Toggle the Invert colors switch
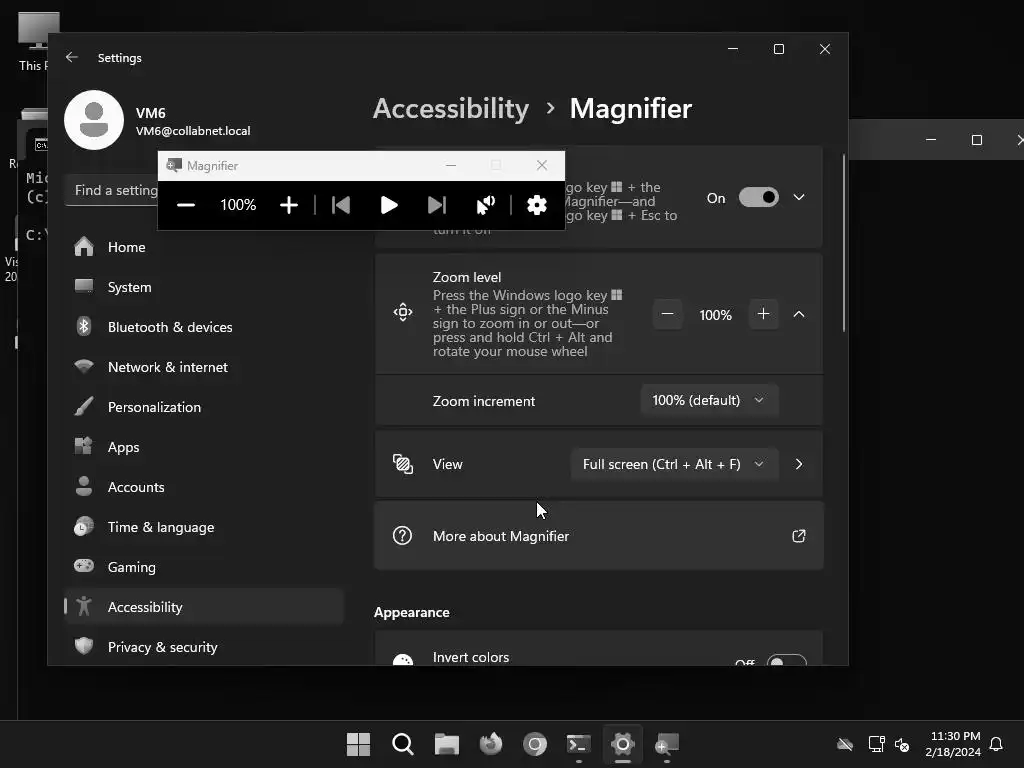The height and width of the screenshot is (768, 1024). point(786,660)
